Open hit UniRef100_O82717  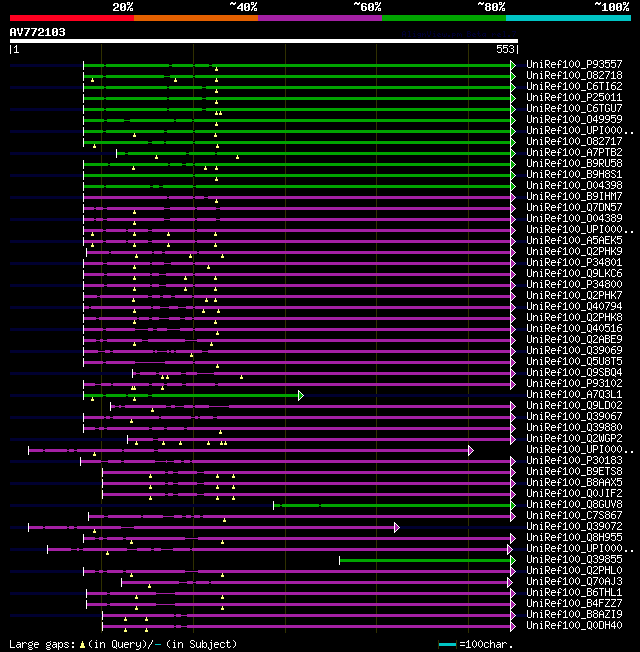point(574,141)
